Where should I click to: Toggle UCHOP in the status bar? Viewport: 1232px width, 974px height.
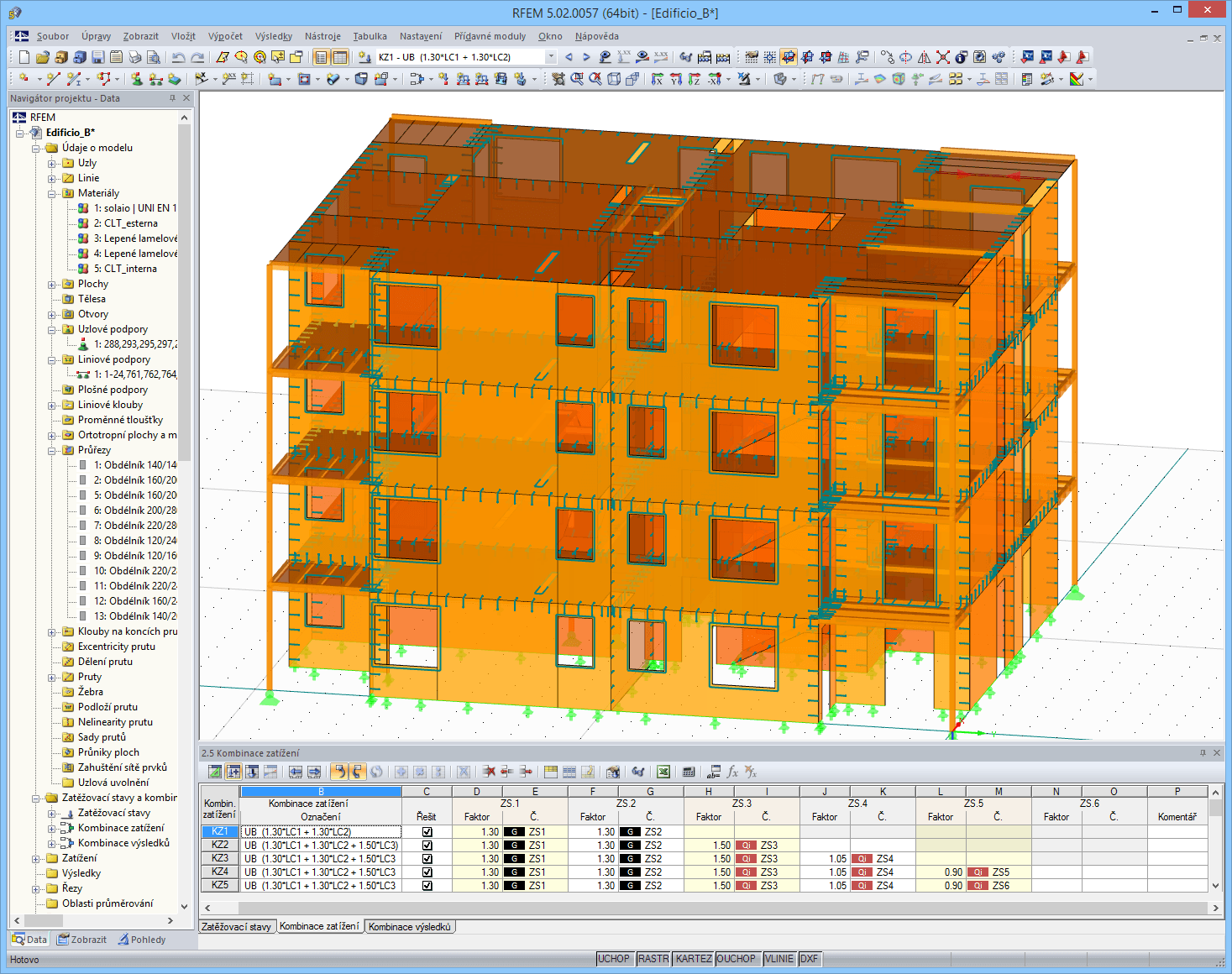coord(614,958)
